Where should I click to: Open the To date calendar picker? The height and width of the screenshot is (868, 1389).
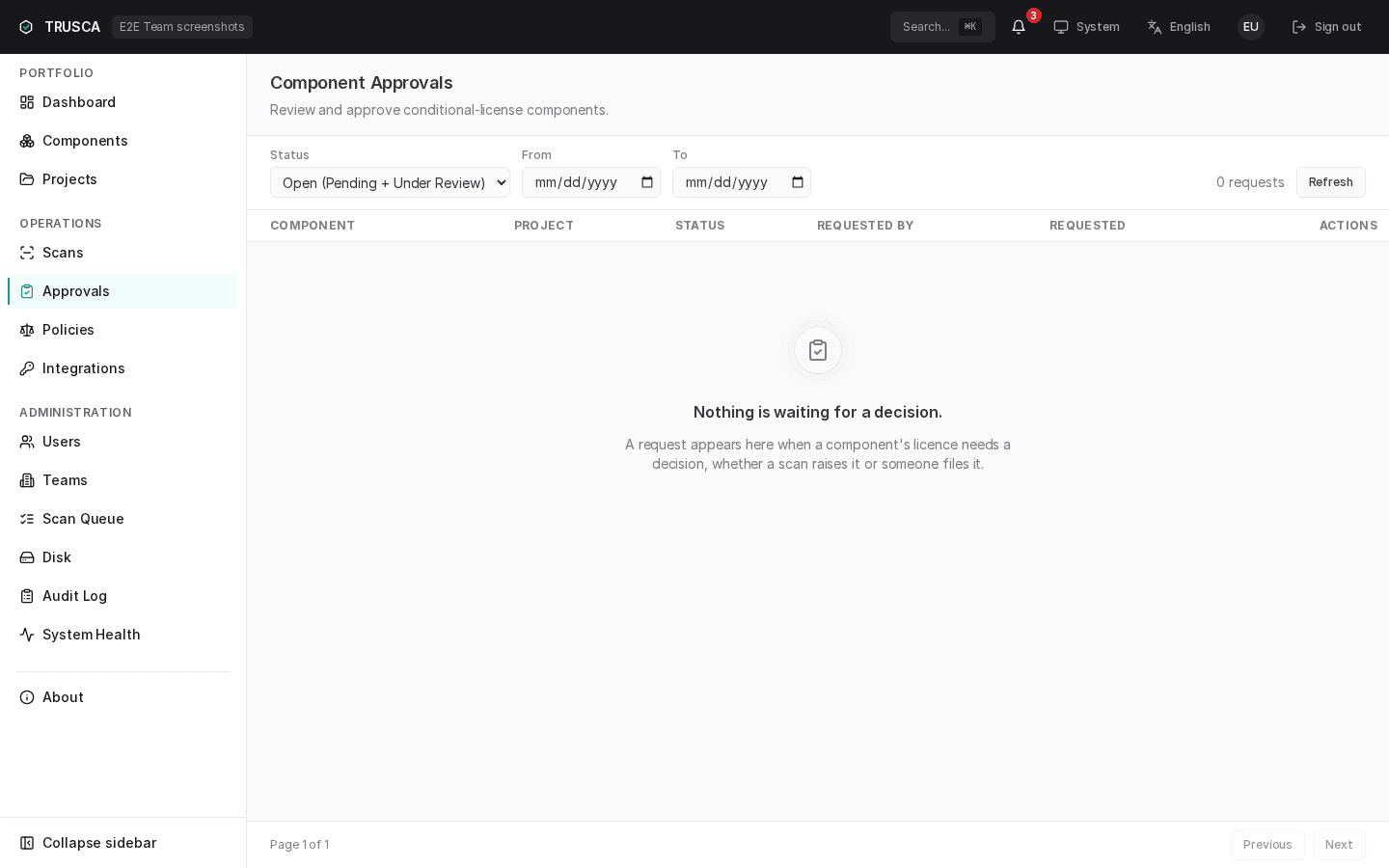click(x=798, y=182)
